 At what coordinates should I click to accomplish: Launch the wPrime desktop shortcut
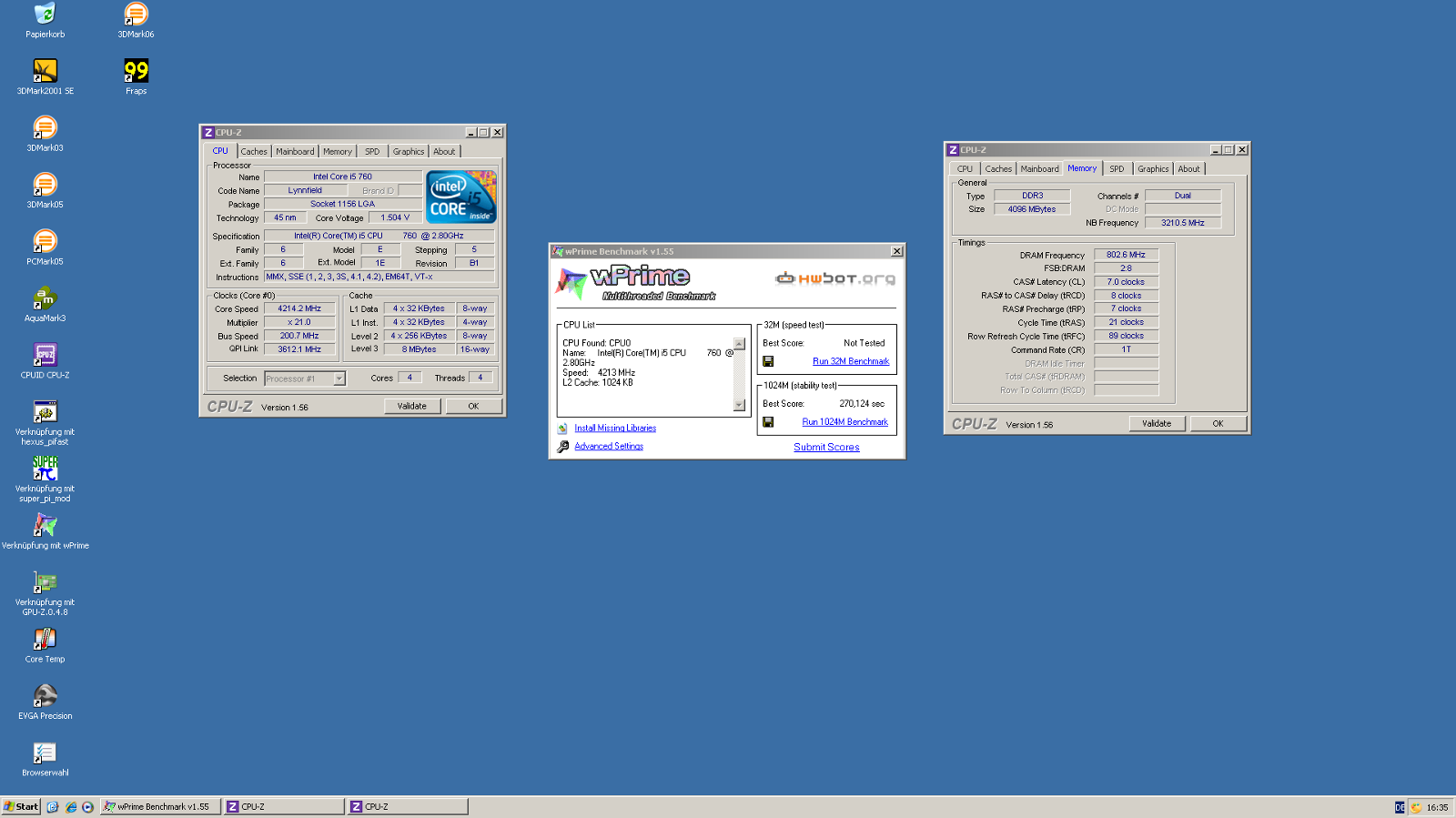click(x=45, y=525)
